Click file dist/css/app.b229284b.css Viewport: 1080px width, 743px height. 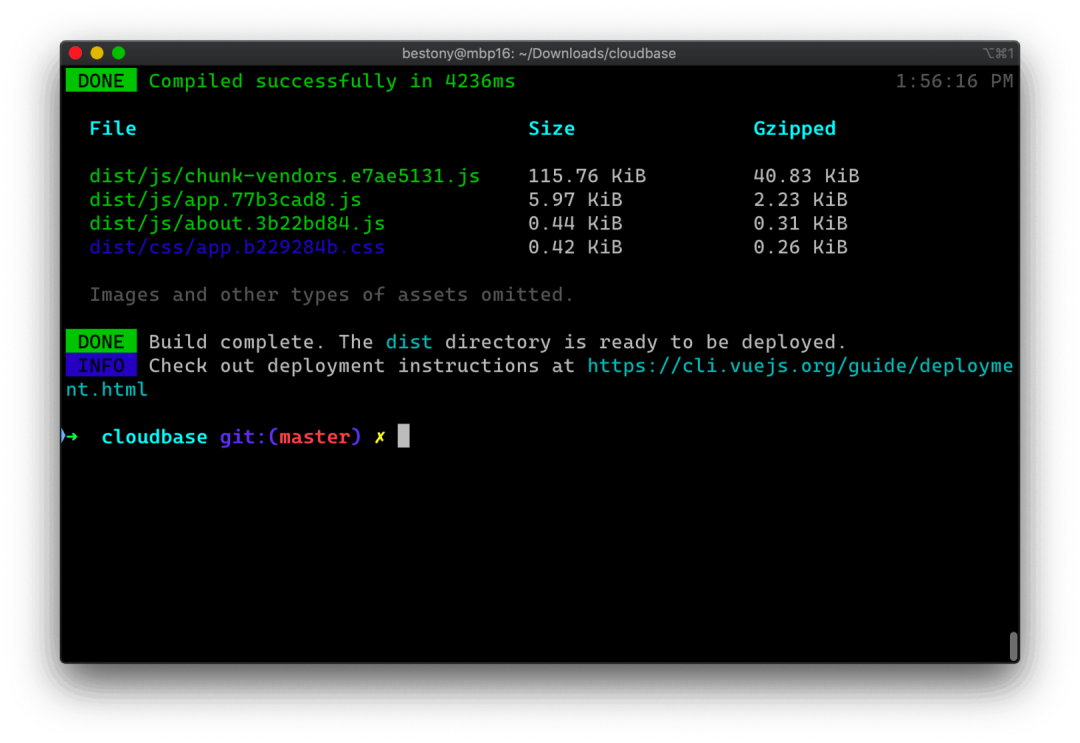(237, 247)
